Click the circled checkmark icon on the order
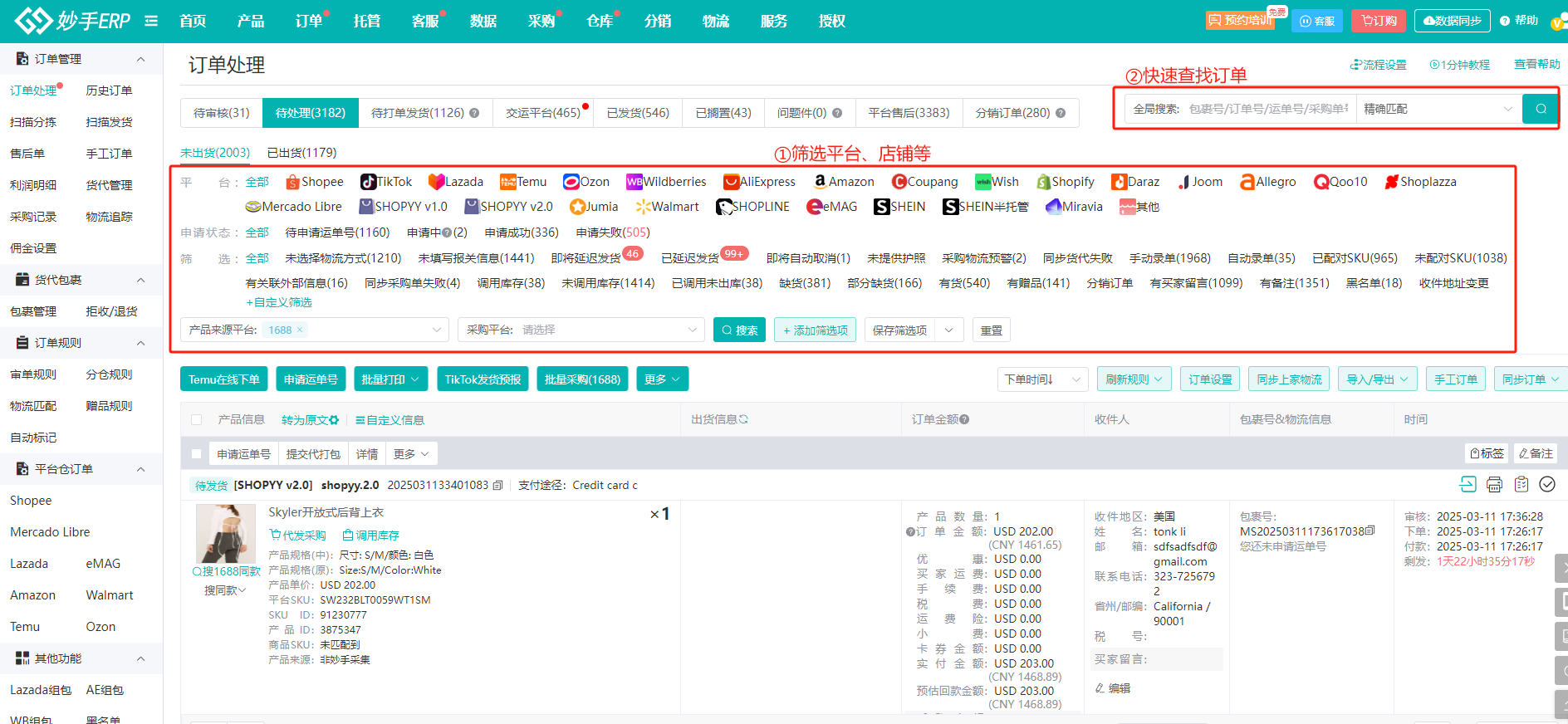Image resolution: width=1568 pixels, height=724 pixels. 1547,485
